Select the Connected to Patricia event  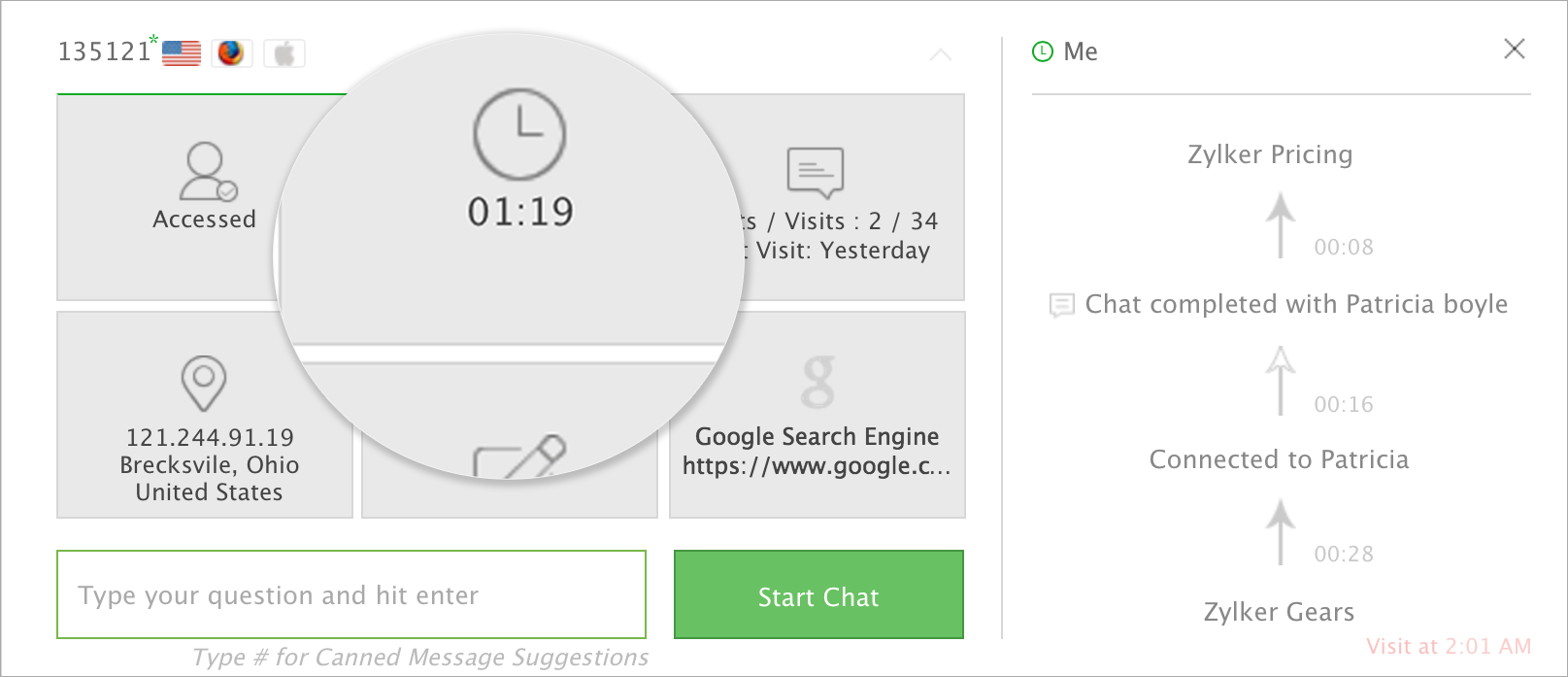[1279, 459]
